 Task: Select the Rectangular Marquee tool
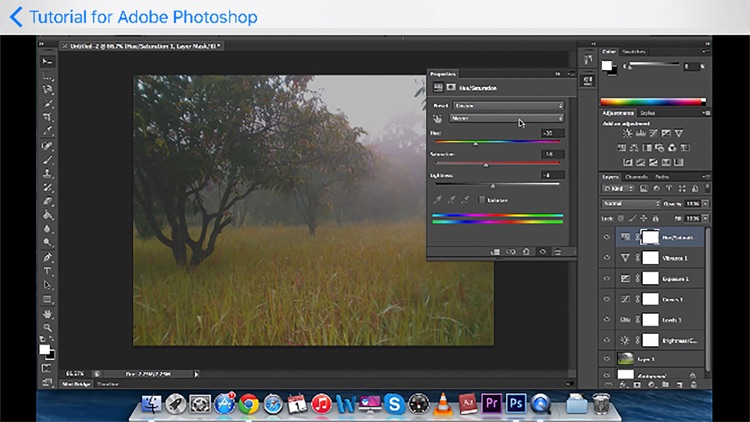coord(47,76)
